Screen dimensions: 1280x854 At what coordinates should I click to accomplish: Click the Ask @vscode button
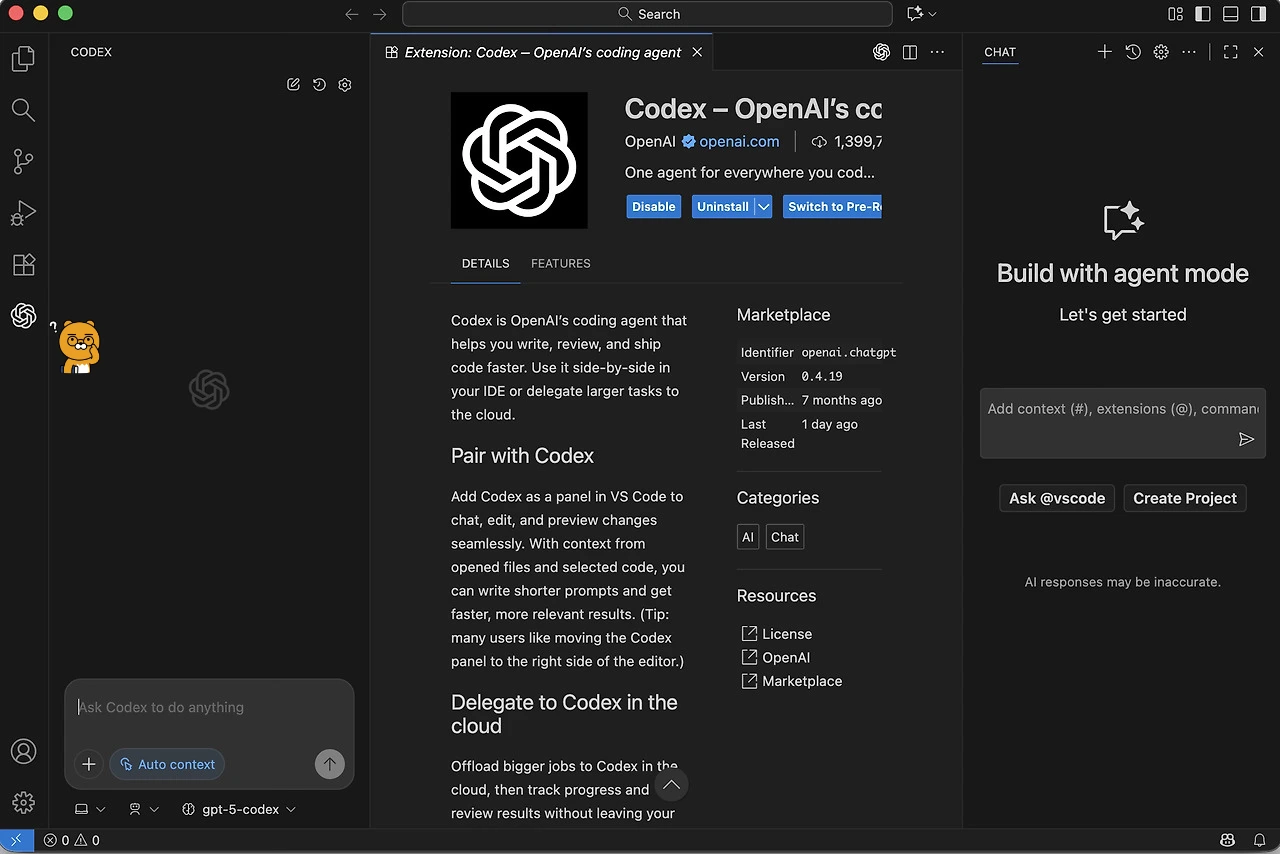[x=1057, y=498]
